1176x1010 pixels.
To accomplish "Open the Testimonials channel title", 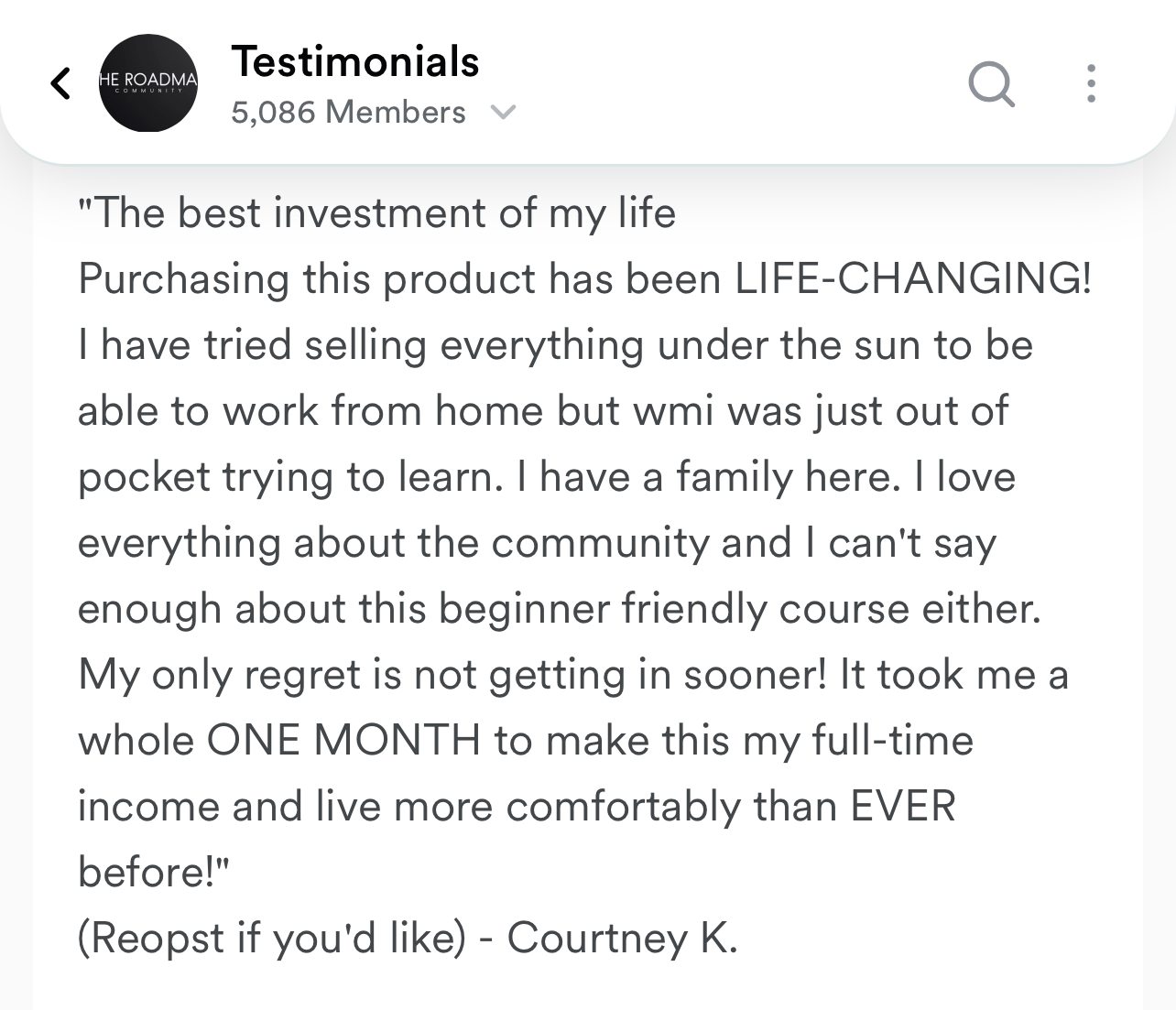I will (355, 61).
